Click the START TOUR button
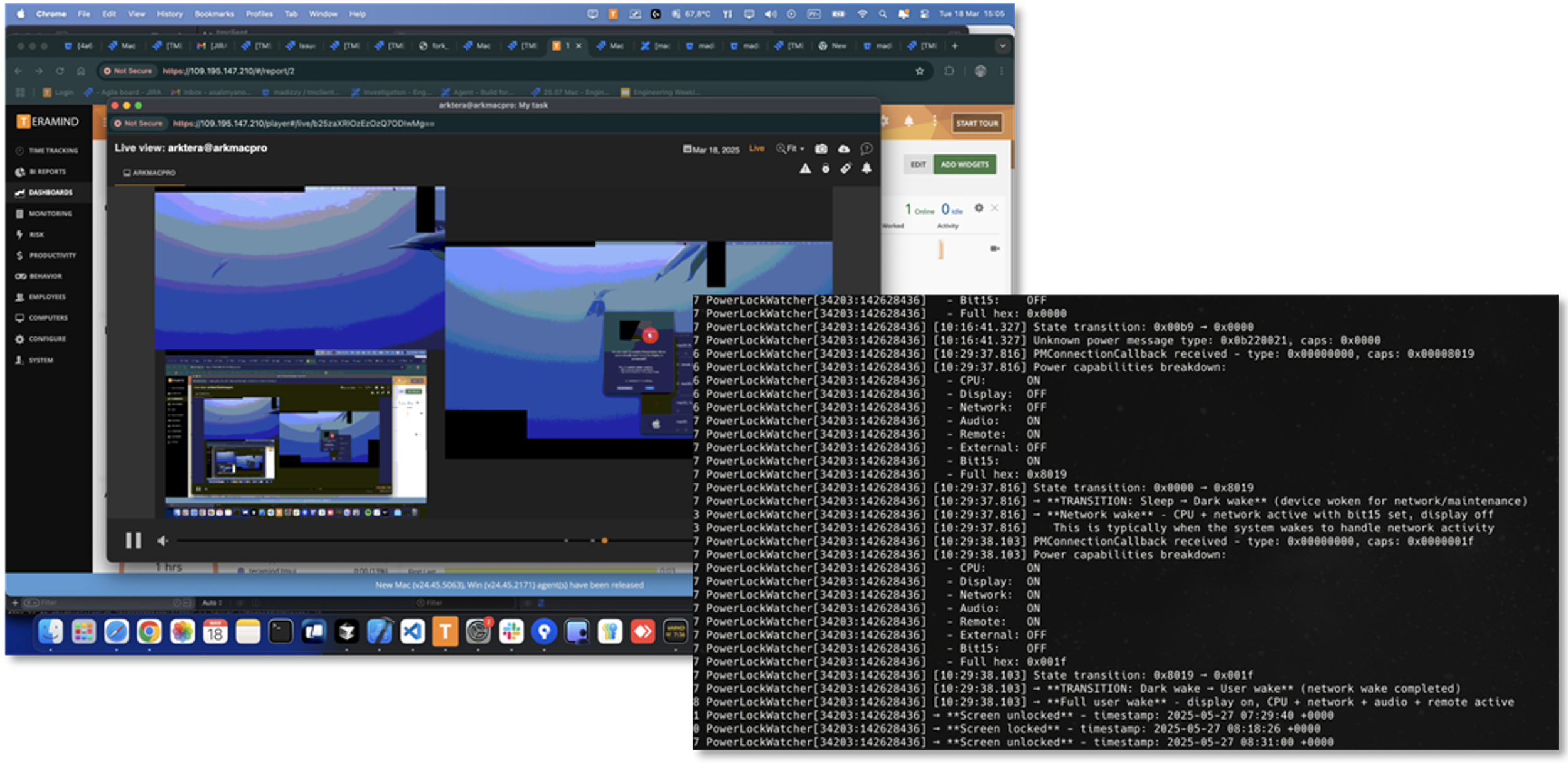The height and width of the screenshot is (763, 1568). (976, 124)
